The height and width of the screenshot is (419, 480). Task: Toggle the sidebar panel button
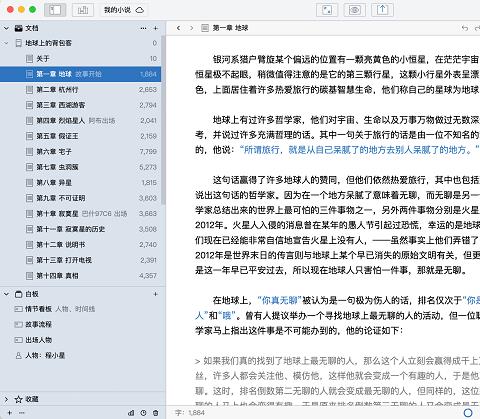[x=55, y=10]
